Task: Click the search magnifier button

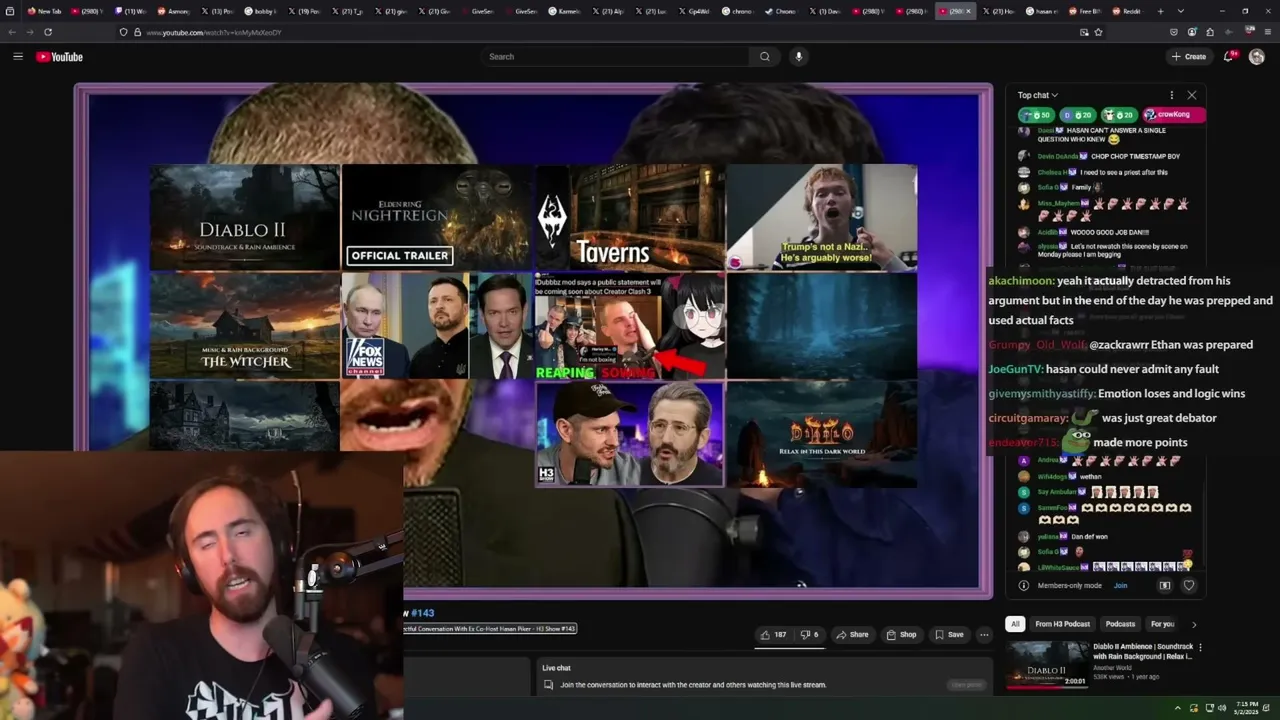Action: click(765, 57)
